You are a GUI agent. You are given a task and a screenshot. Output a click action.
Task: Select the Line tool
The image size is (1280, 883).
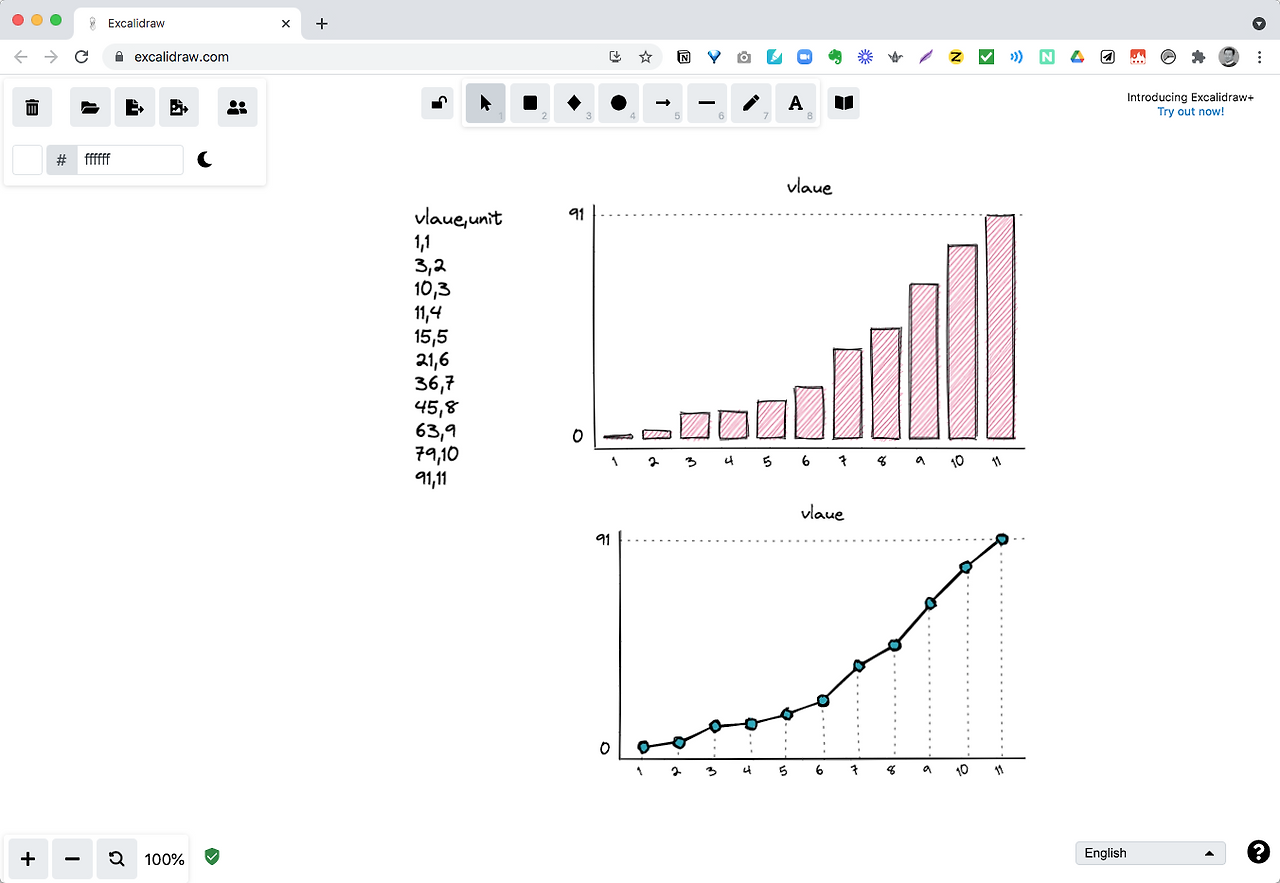click(707, 103)
